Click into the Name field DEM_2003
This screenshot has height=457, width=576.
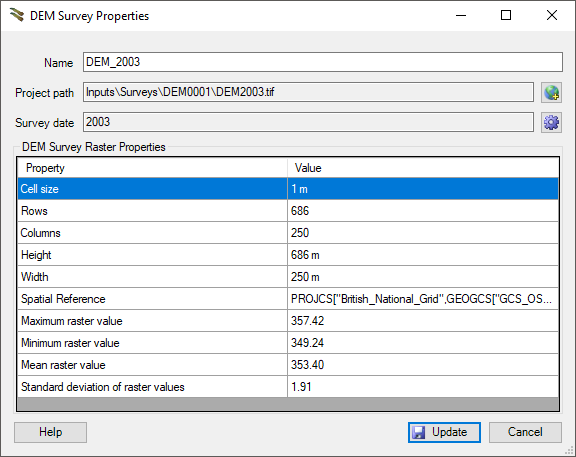point(323,62)
